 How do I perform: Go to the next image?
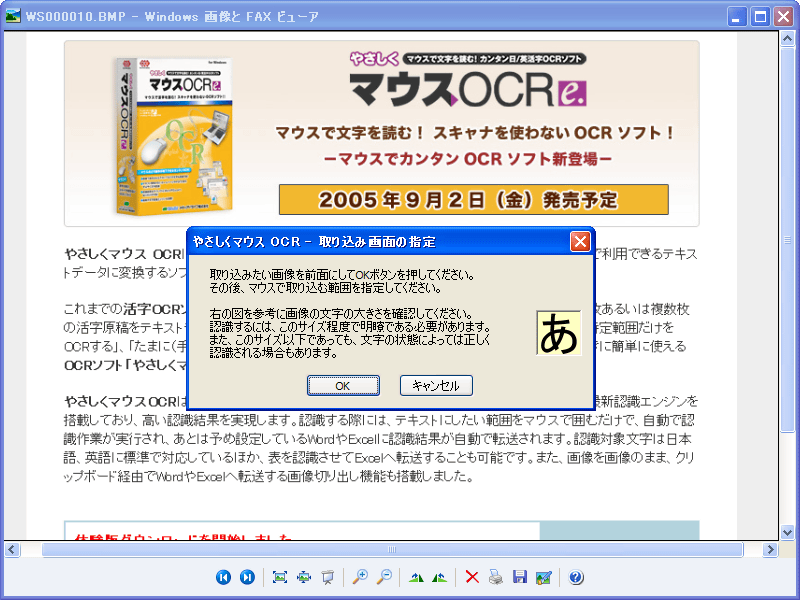(247, 577)
